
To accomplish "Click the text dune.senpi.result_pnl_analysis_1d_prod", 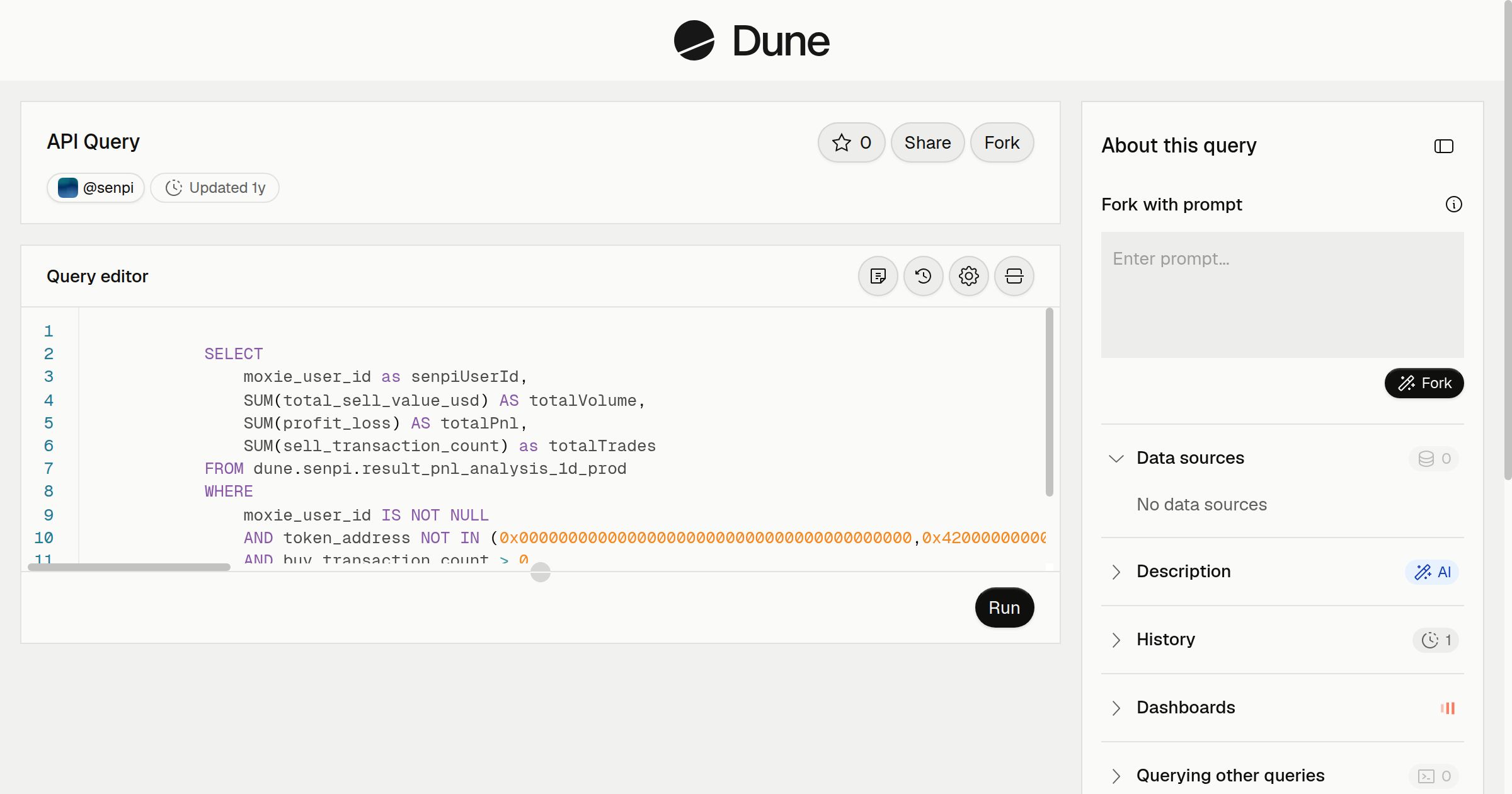I will tap(440, 469).
